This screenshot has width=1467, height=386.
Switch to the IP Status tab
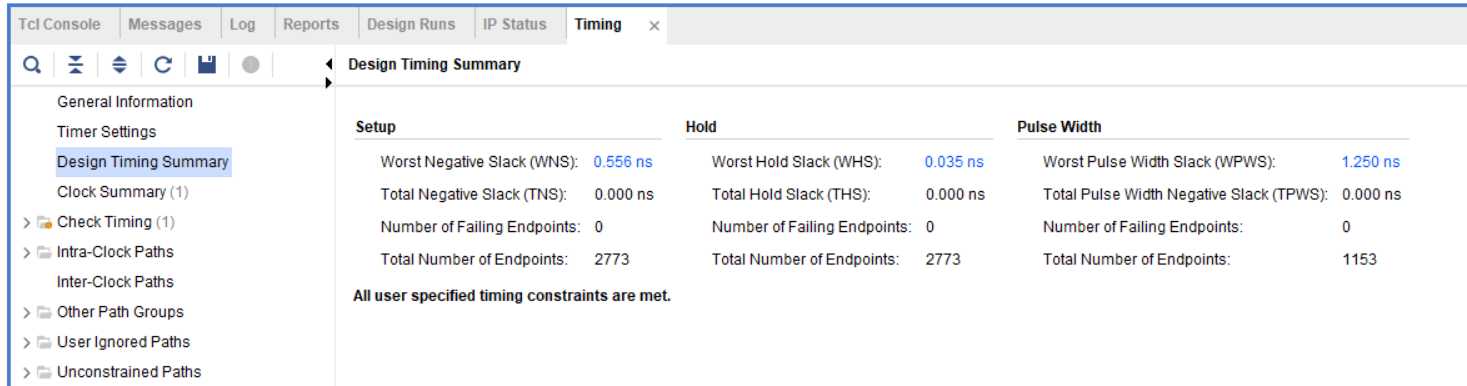point(515,25)
